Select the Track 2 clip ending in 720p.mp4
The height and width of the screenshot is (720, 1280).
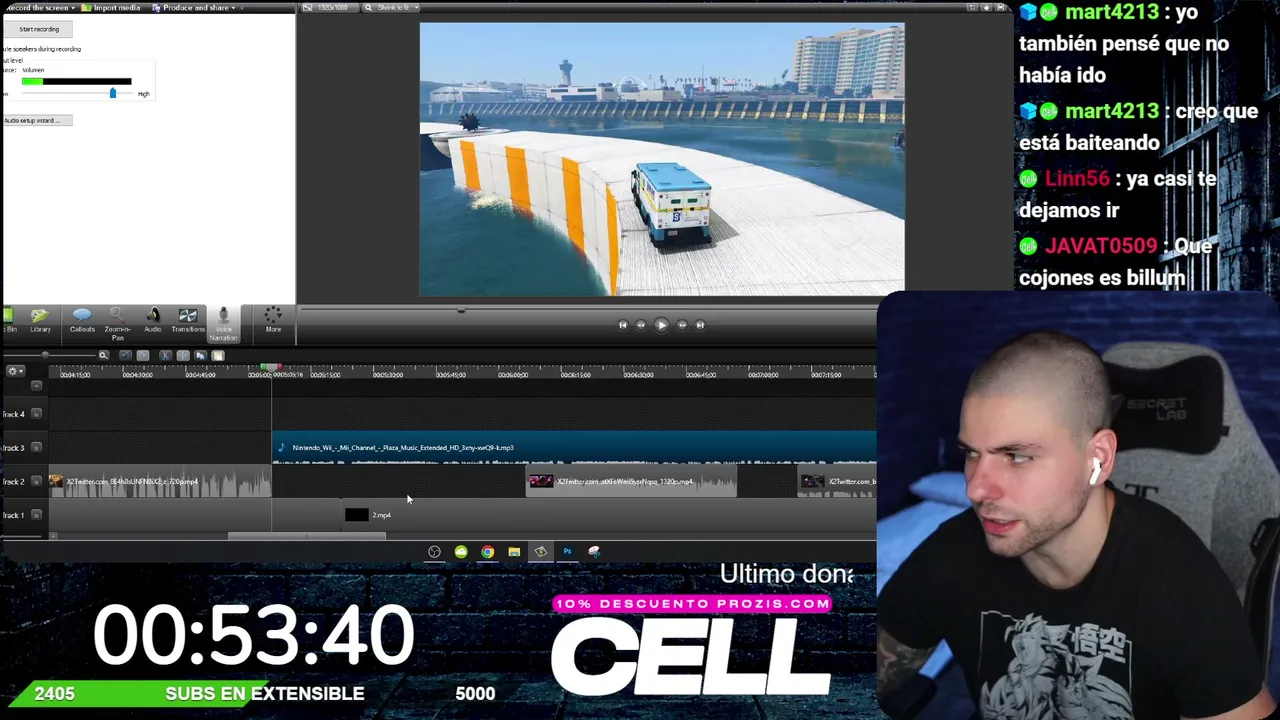tap(160, 482)
